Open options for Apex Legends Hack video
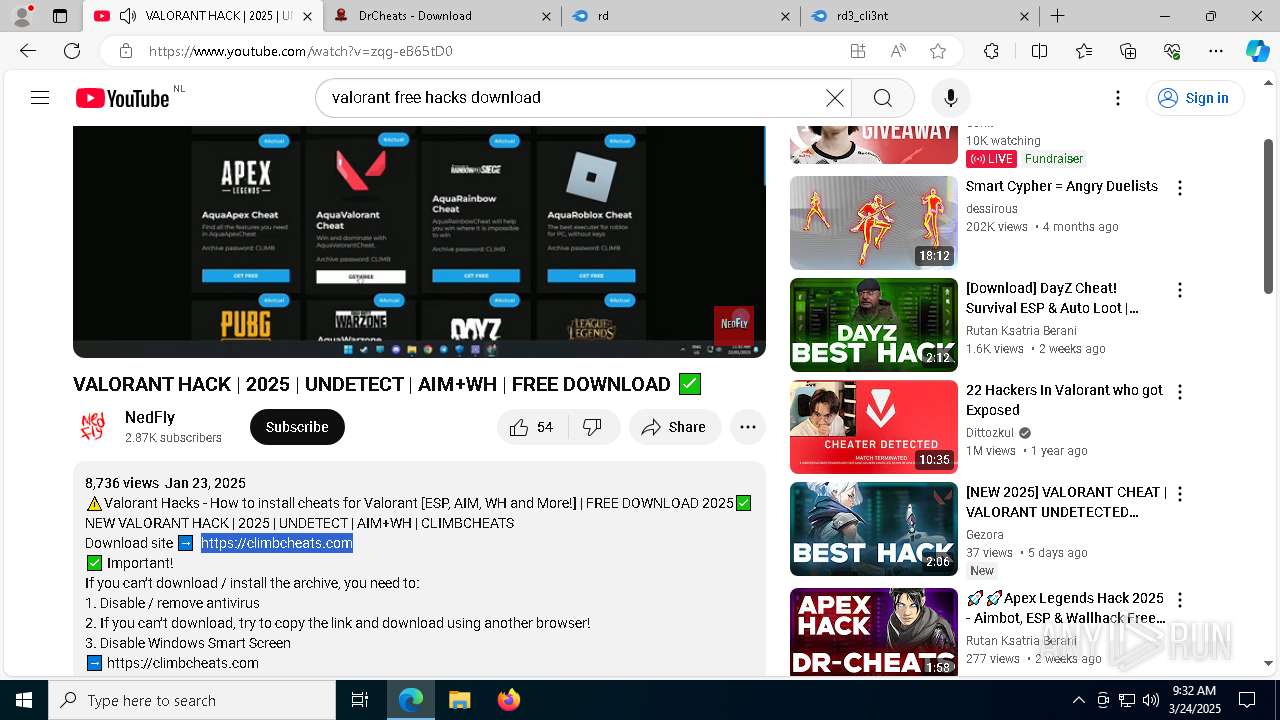Viewport: 1280px width, 720px height. point(1180,600)
